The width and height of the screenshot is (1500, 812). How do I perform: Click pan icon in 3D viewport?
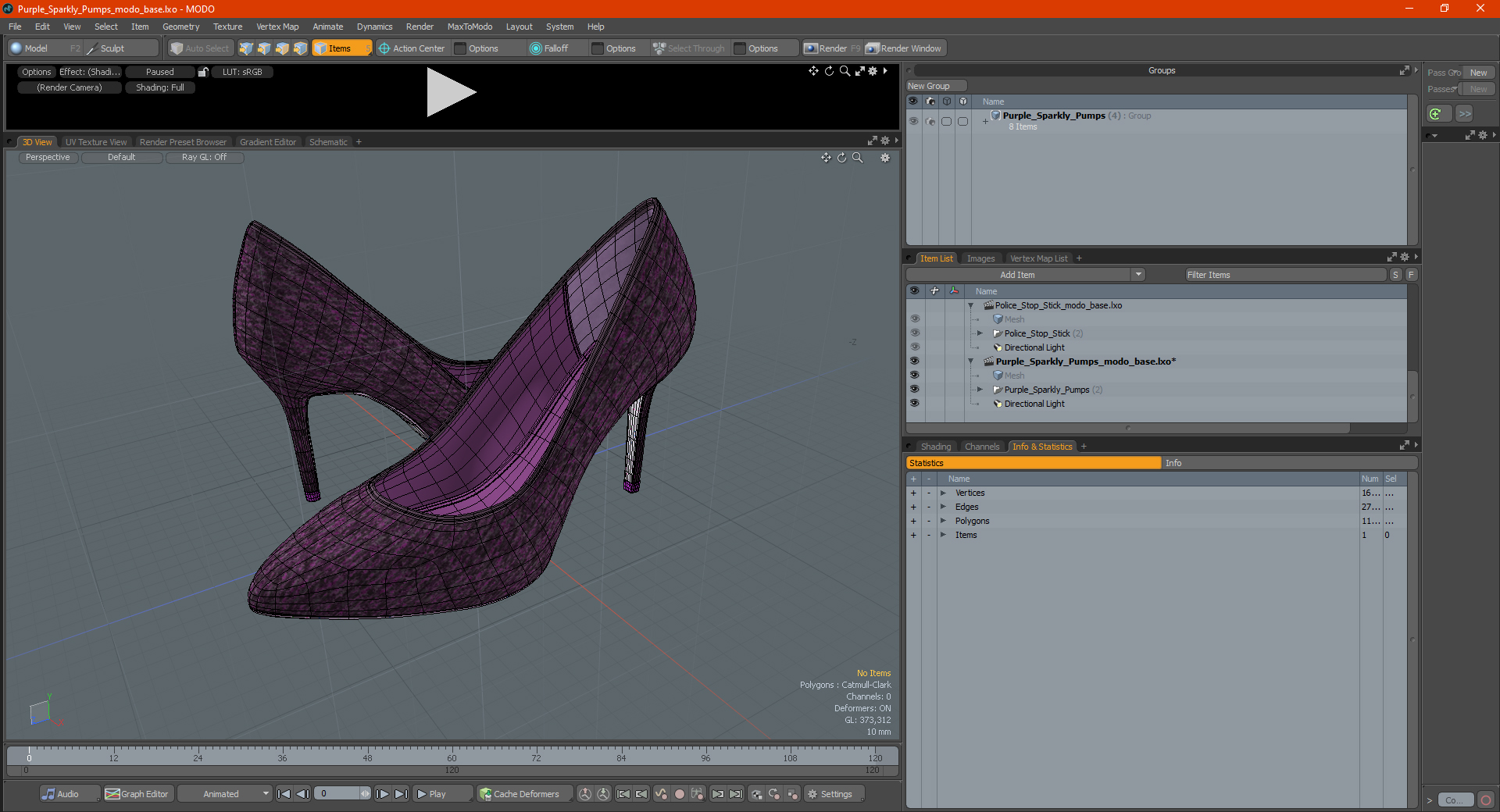point(826,158)
